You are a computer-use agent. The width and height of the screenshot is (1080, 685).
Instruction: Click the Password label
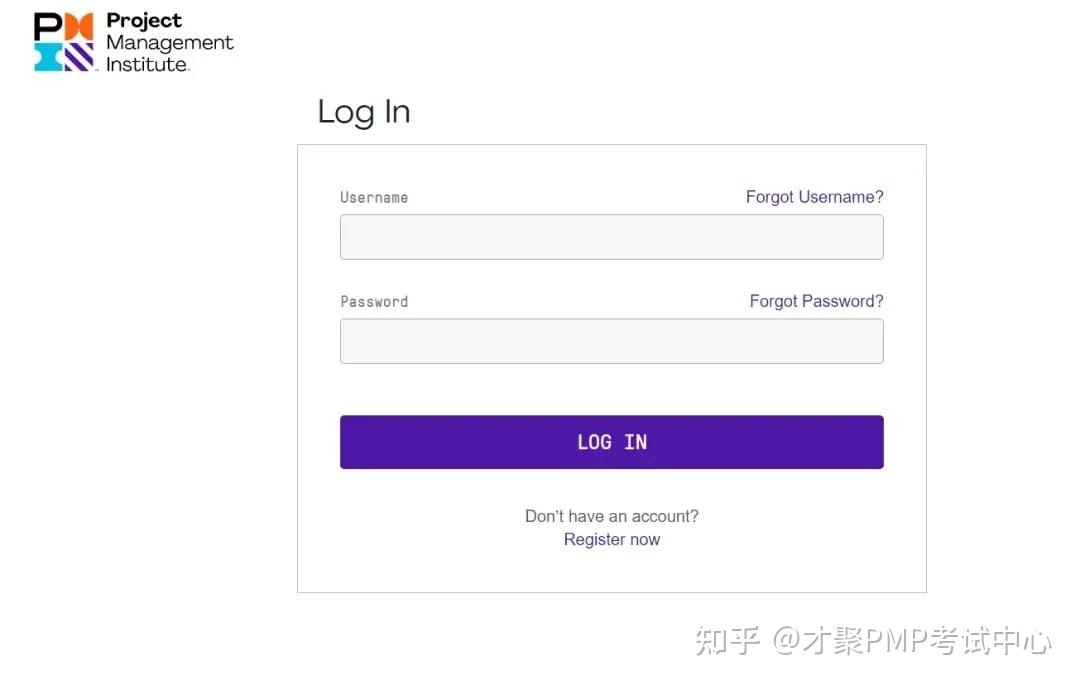pyautogui.click(x=374, y=301)
